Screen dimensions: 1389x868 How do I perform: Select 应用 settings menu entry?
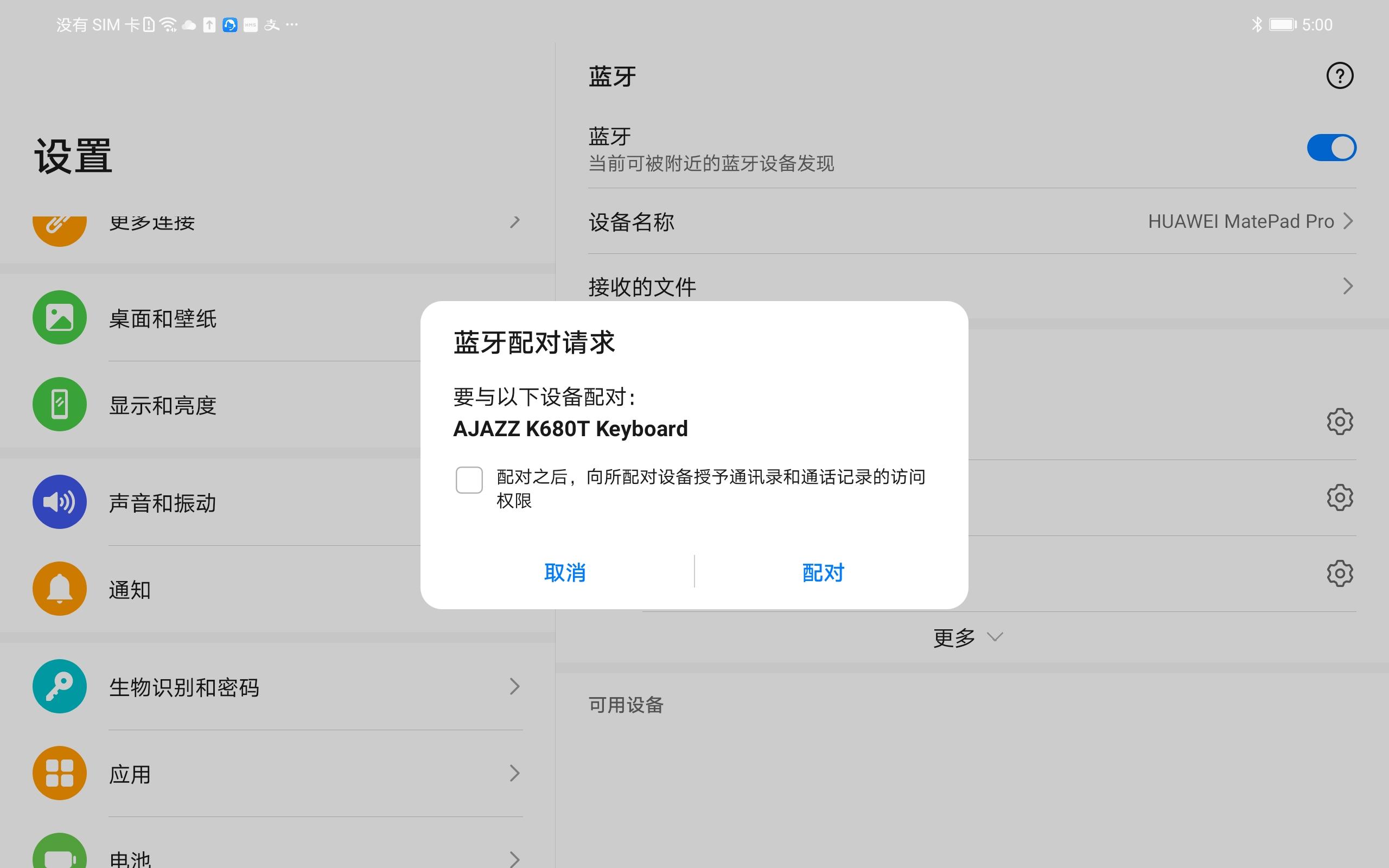[x=277, y=773]
